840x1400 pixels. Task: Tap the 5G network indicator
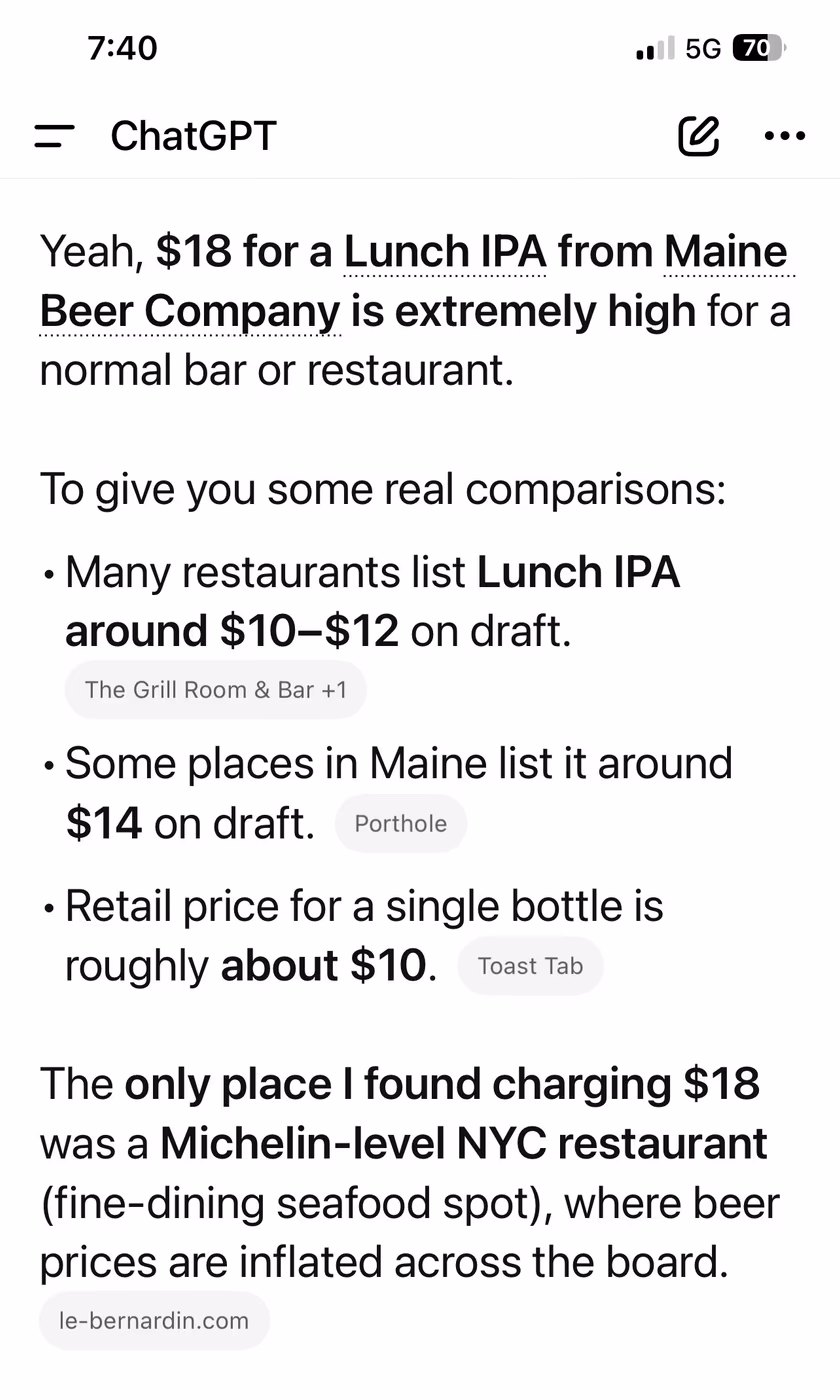[x=703, y=48]
